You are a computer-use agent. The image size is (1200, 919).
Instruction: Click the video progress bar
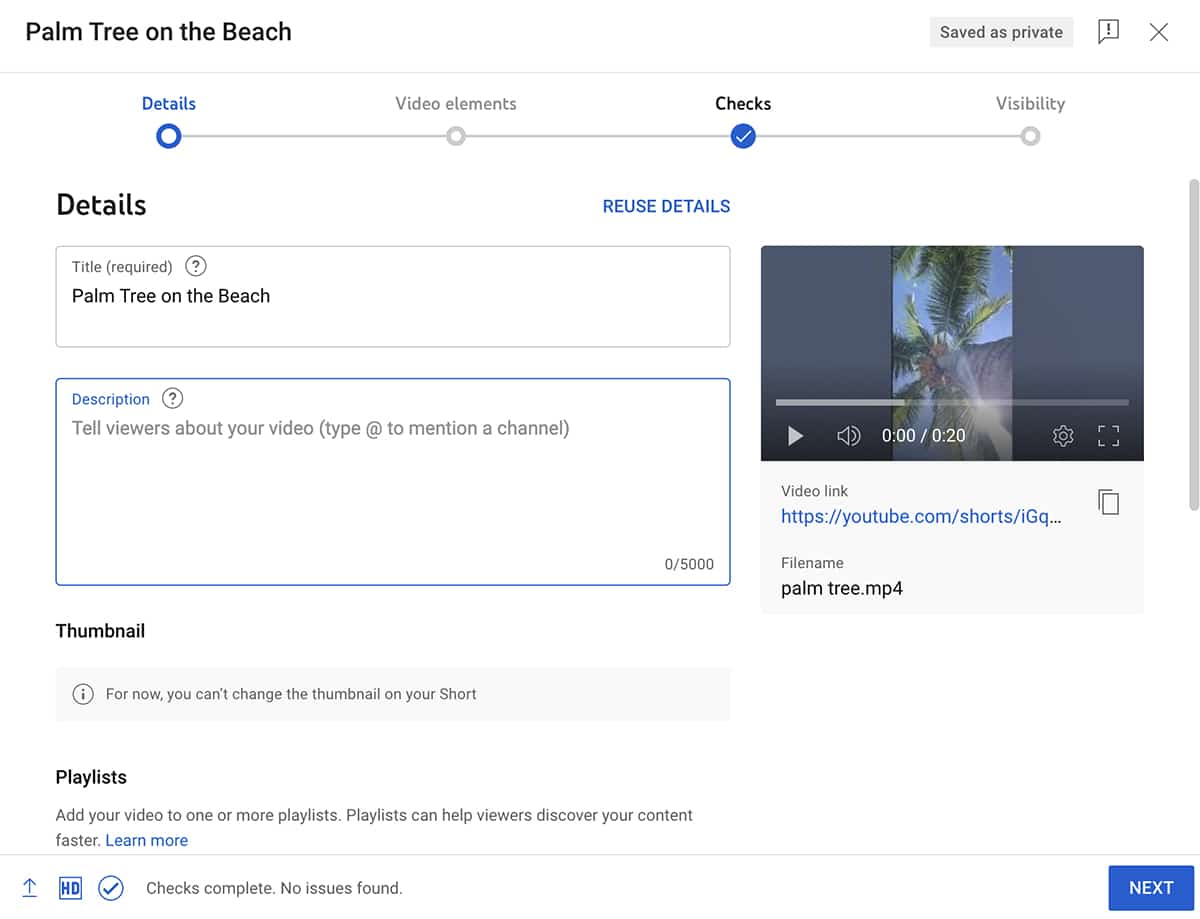pos(950,402)
